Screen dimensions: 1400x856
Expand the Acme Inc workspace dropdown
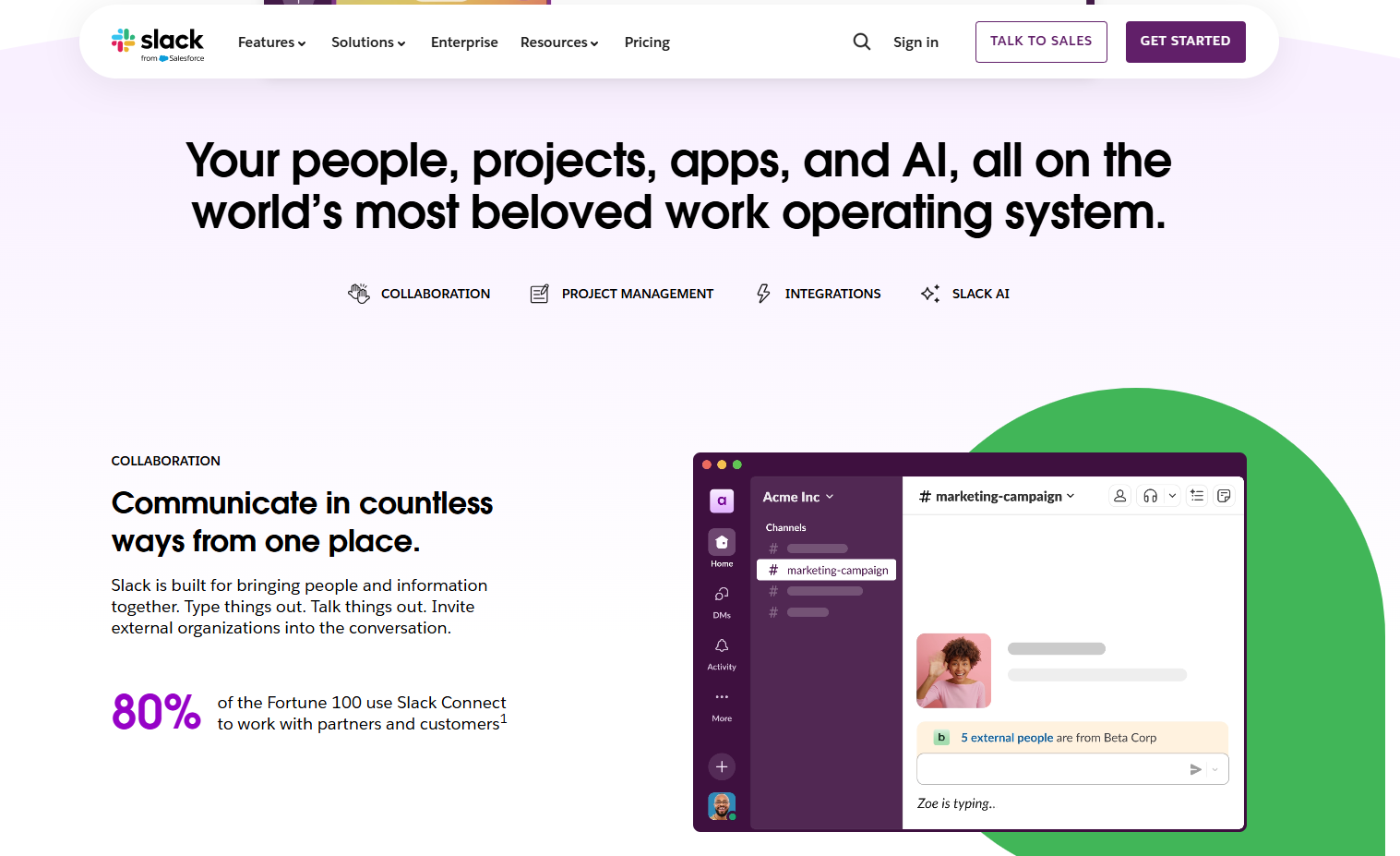click(x=798, y=497)
